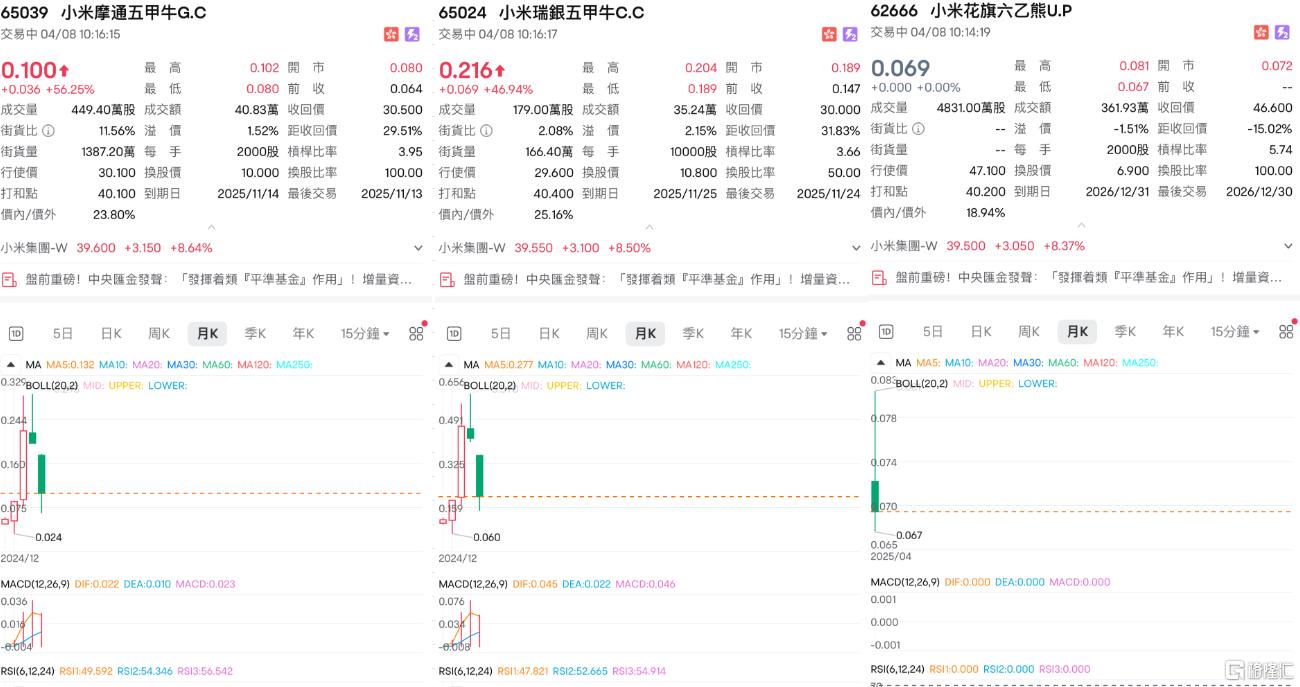Click MACD(12,26,9) label in 65039 panel
1300x687 pixels.
35,584
